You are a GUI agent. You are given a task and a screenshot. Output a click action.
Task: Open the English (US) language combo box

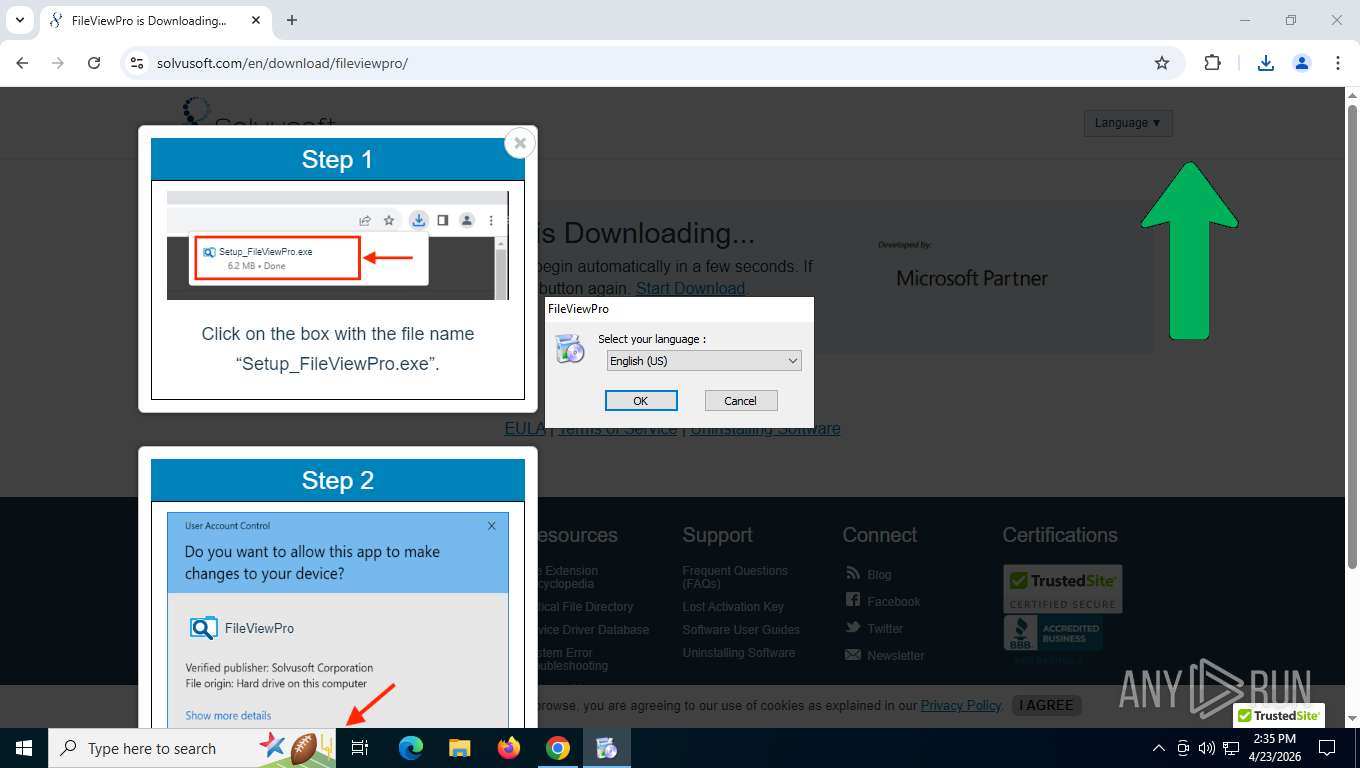tap(704, 361)
